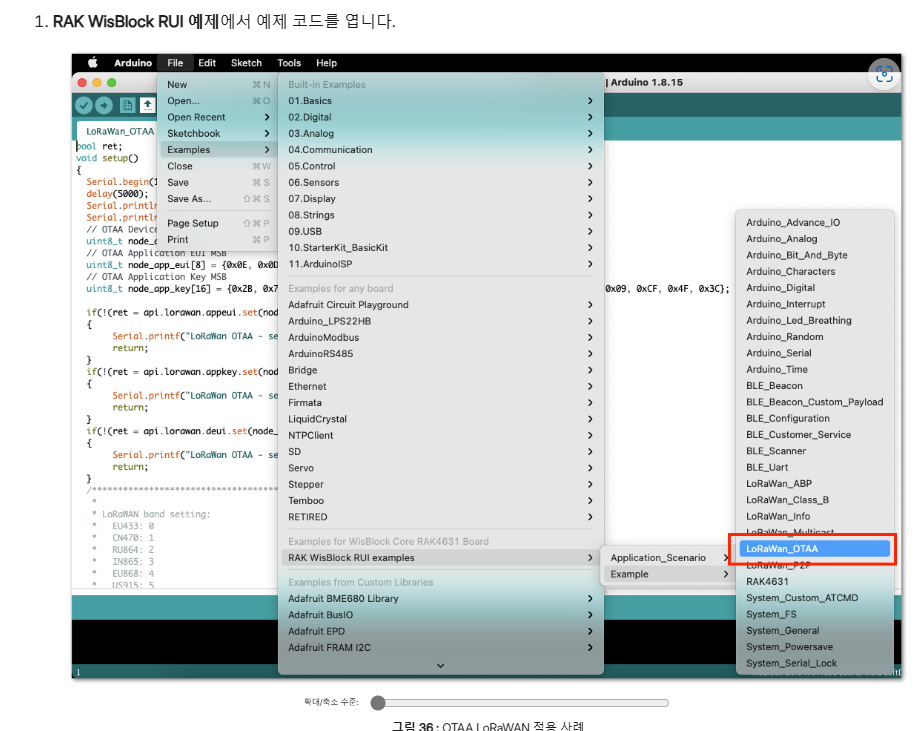Choose Save As... menu entry
Image resolution: width=915 pixels, height=731 pixels.
point(217,199)
